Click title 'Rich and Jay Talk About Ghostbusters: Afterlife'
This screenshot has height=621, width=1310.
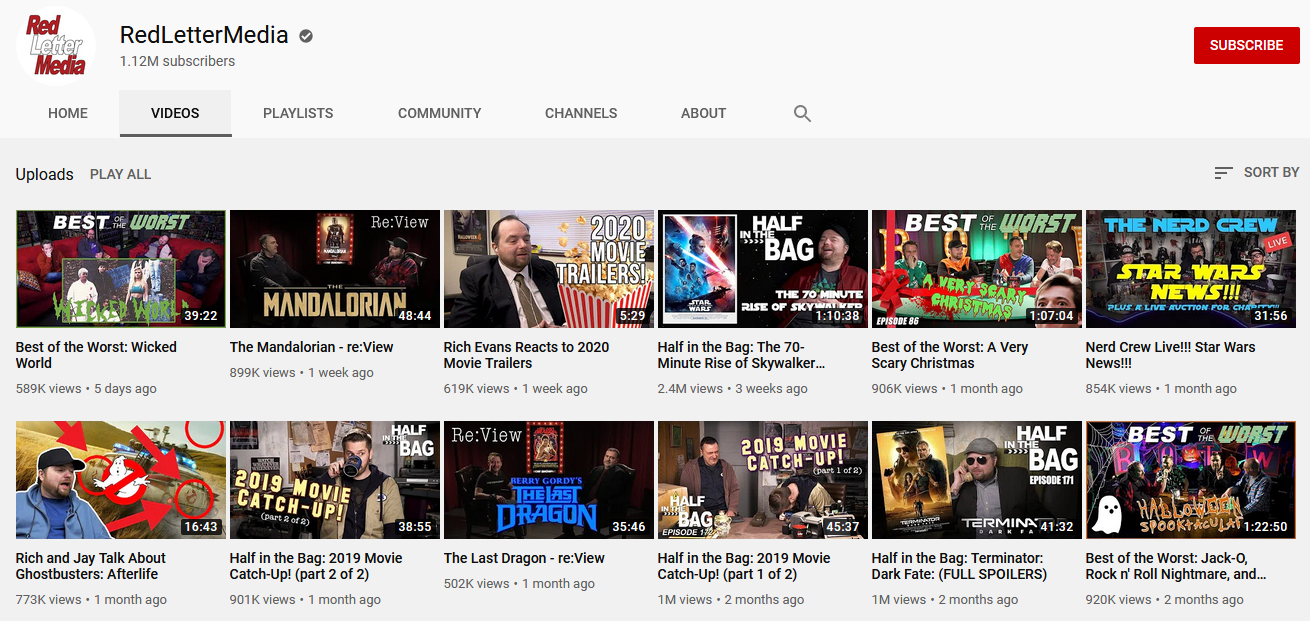point(91,566)
